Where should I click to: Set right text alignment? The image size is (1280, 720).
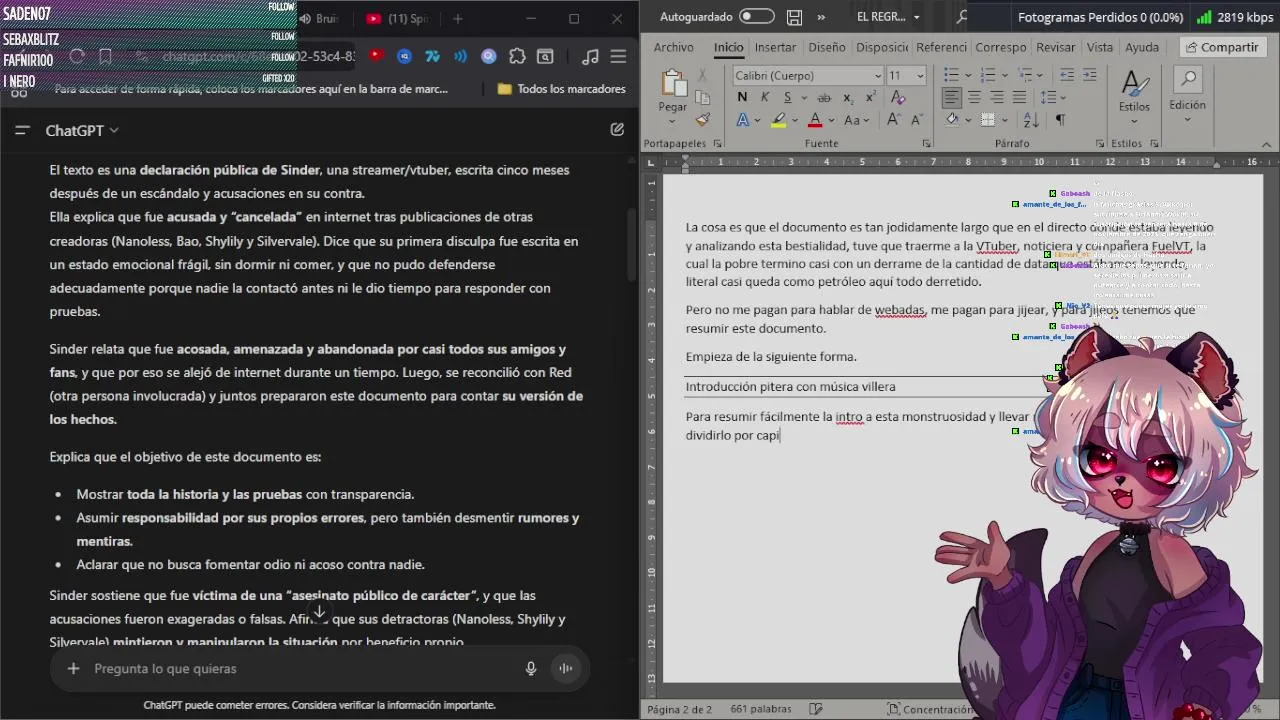pos(996,97)
